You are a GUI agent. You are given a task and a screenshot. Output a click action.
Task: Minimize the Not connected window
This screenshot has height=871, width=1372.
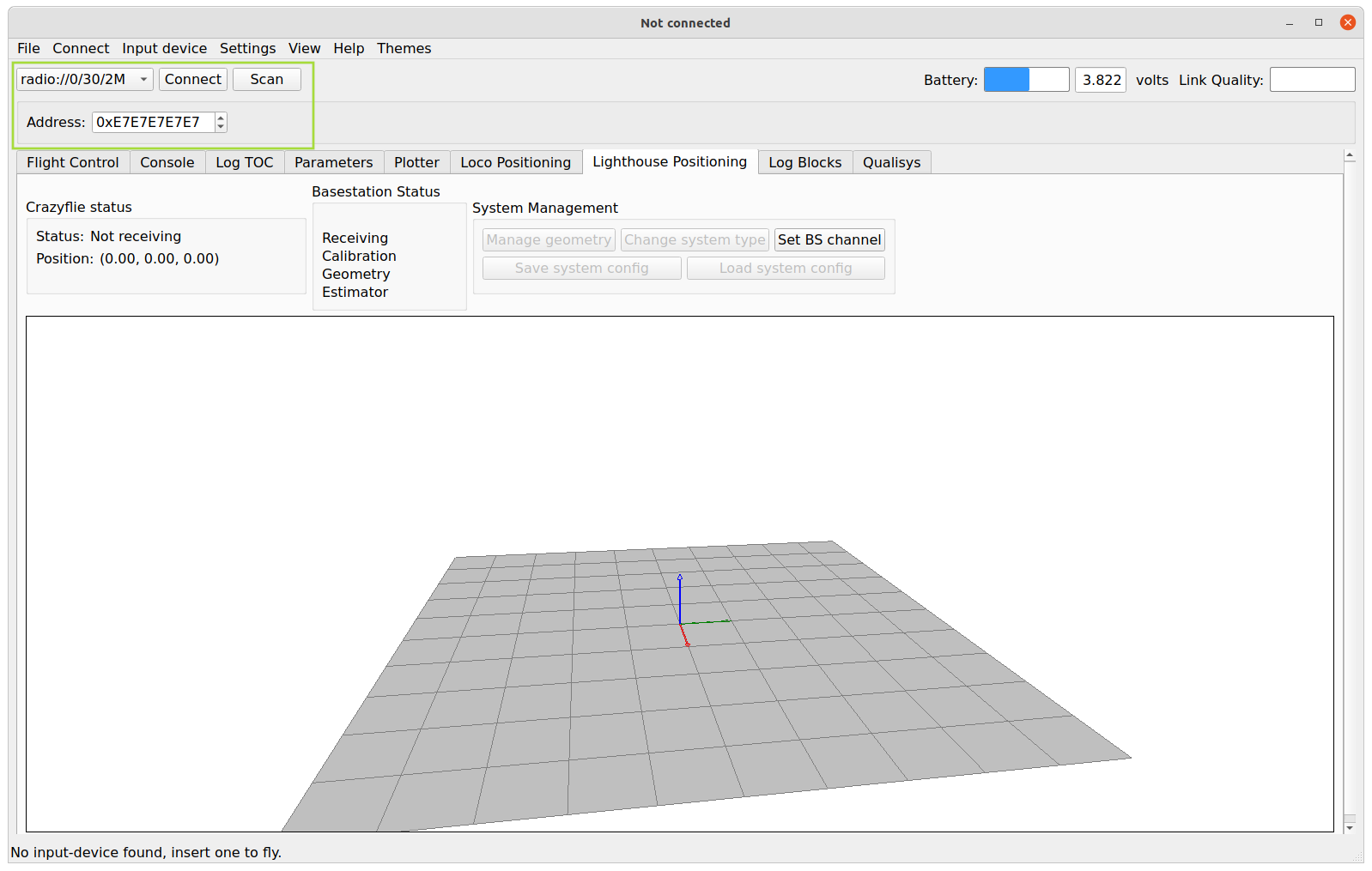pos(1290,23)
